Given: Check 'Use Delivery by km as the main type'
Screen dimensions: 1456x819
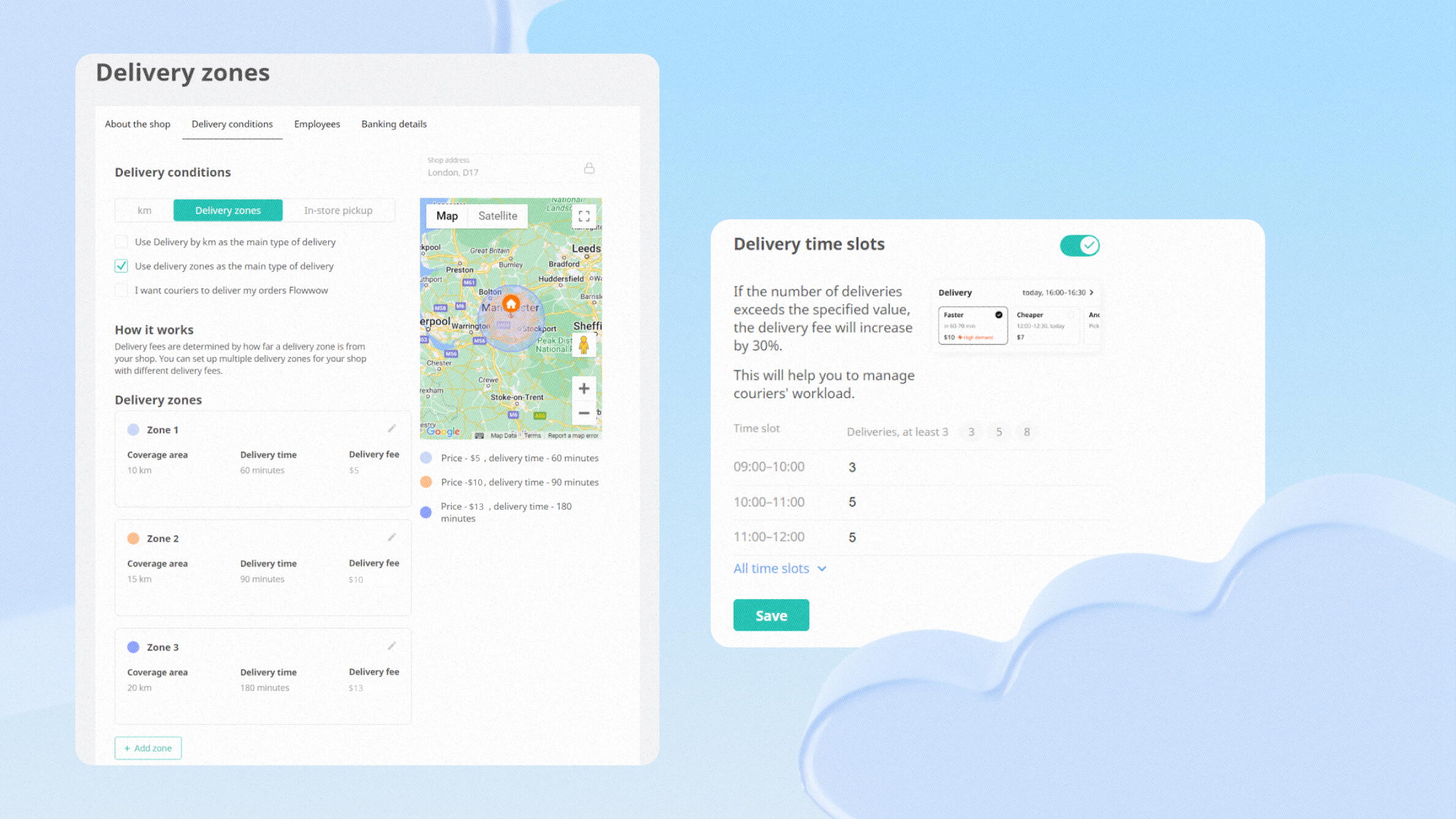Looking at the screenshot, I should point(121,241).
